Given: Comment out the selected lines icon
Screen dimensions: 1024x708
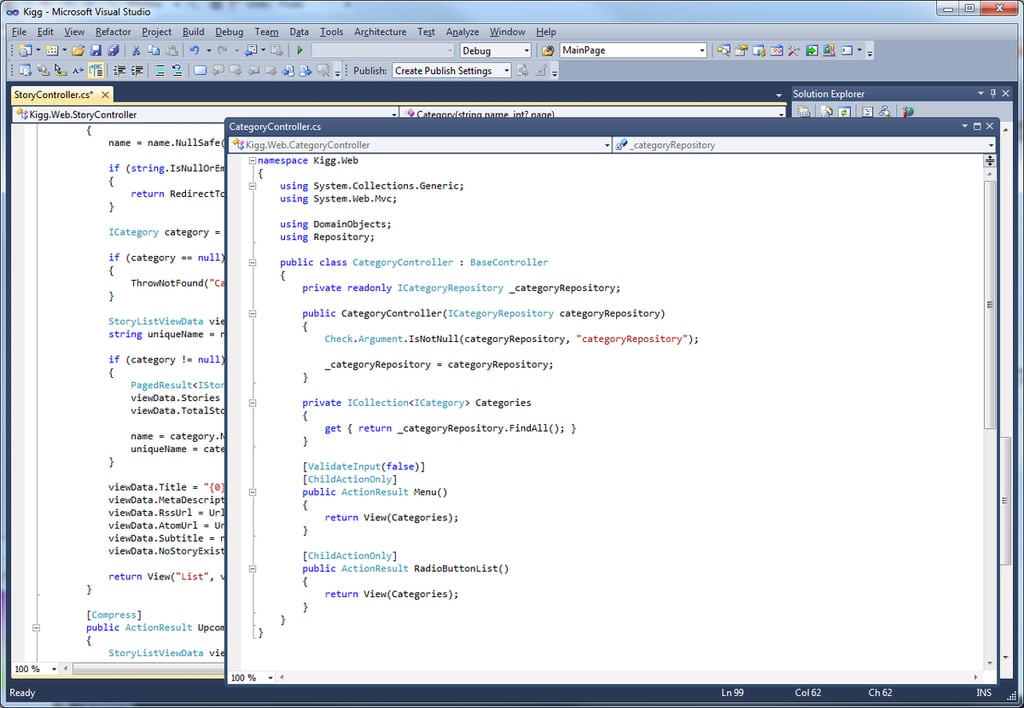Looking at the screenshot, I should (159, 71).
